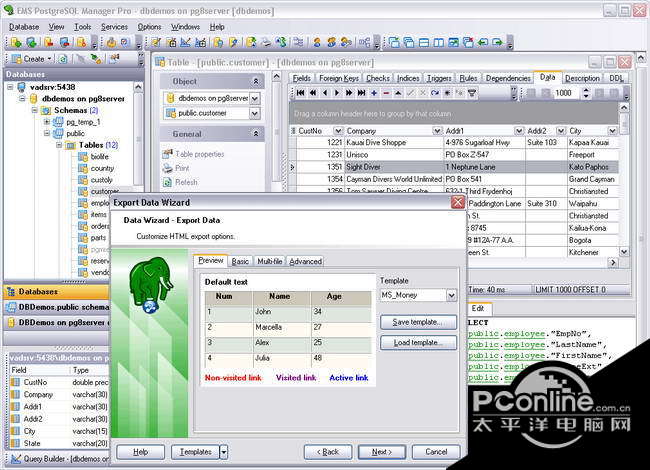
Task: Open the City column header dropdown
Action: click(x=613, y=131)
